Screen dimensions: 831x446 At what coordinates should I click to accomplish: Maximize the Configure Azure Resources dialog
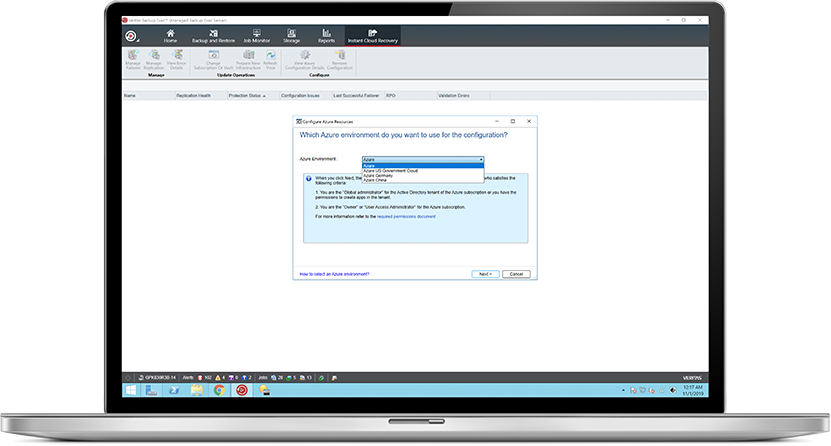click(512, 121)
